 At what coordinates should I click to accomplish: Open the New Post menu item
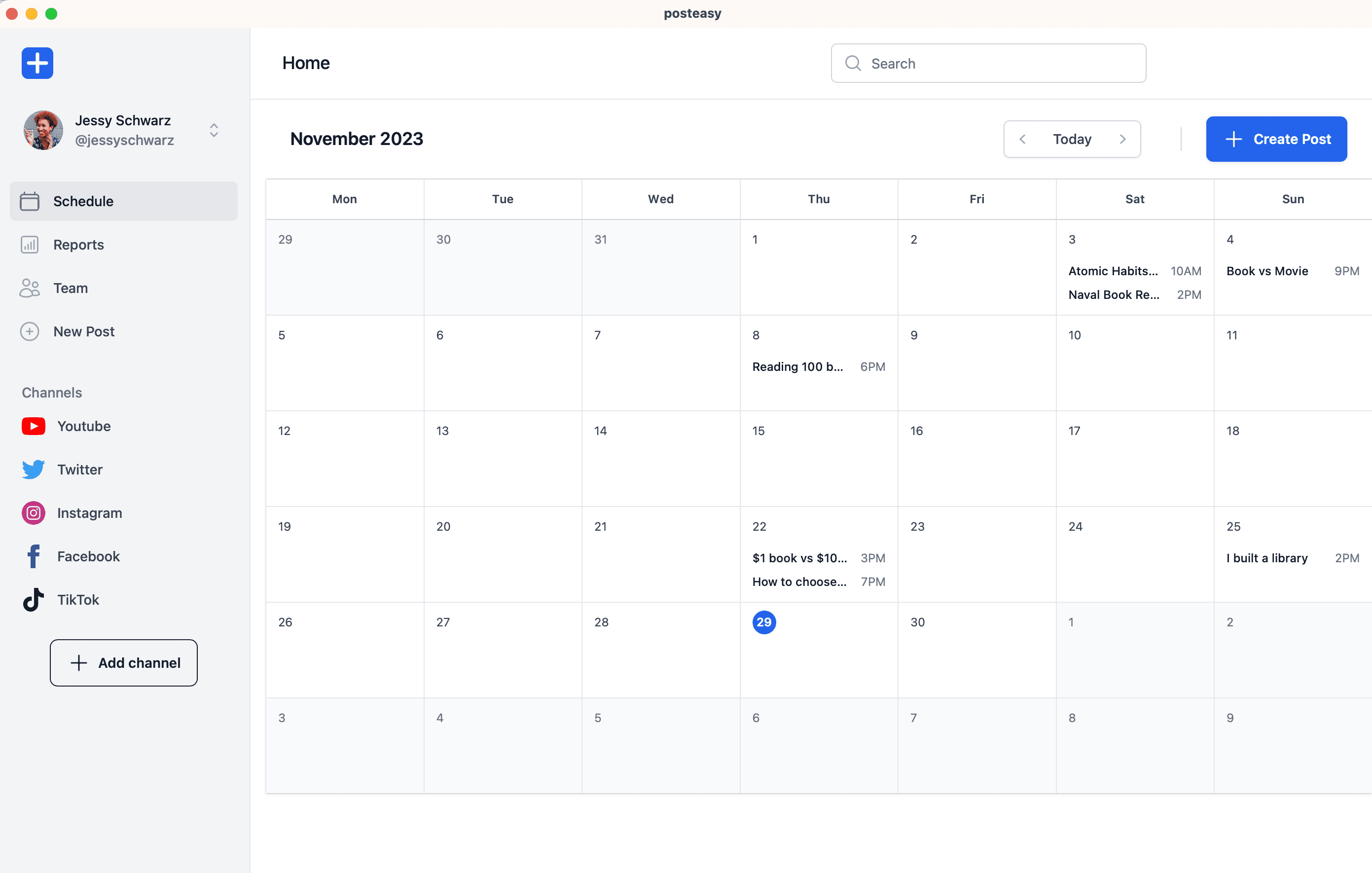pyautogui.click(x=124, y=331)
